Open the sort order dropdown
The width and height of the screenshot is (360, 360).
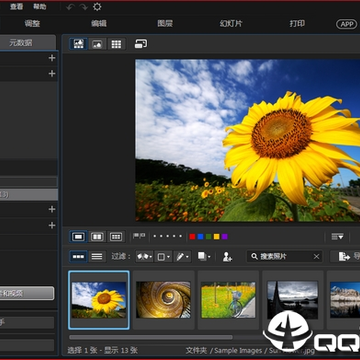tap(338, 237)
